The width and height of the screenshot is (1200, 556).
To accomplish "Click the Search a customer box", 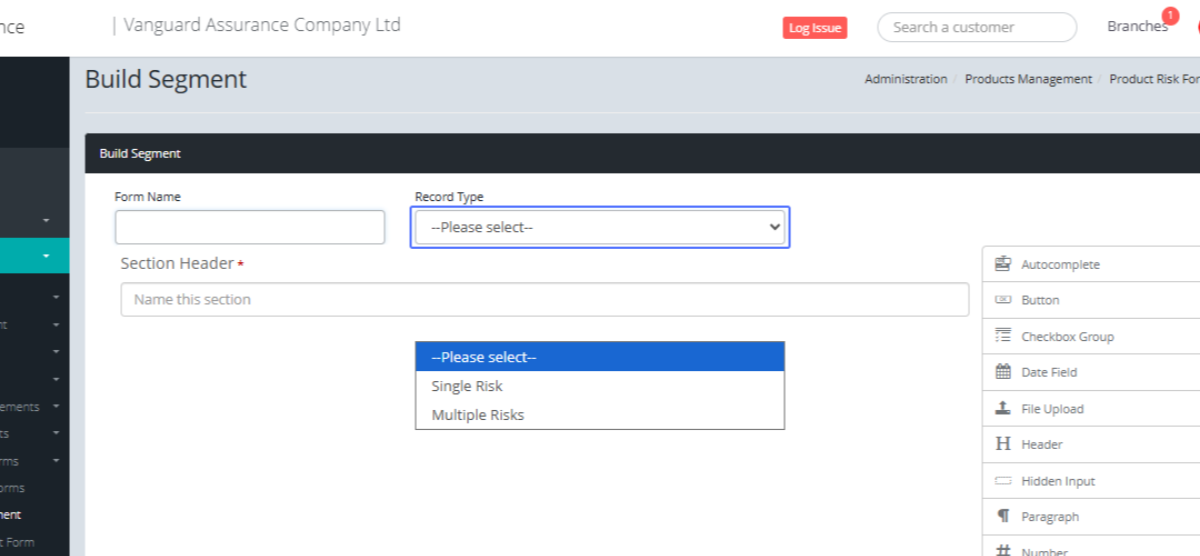I will point(976,27).
